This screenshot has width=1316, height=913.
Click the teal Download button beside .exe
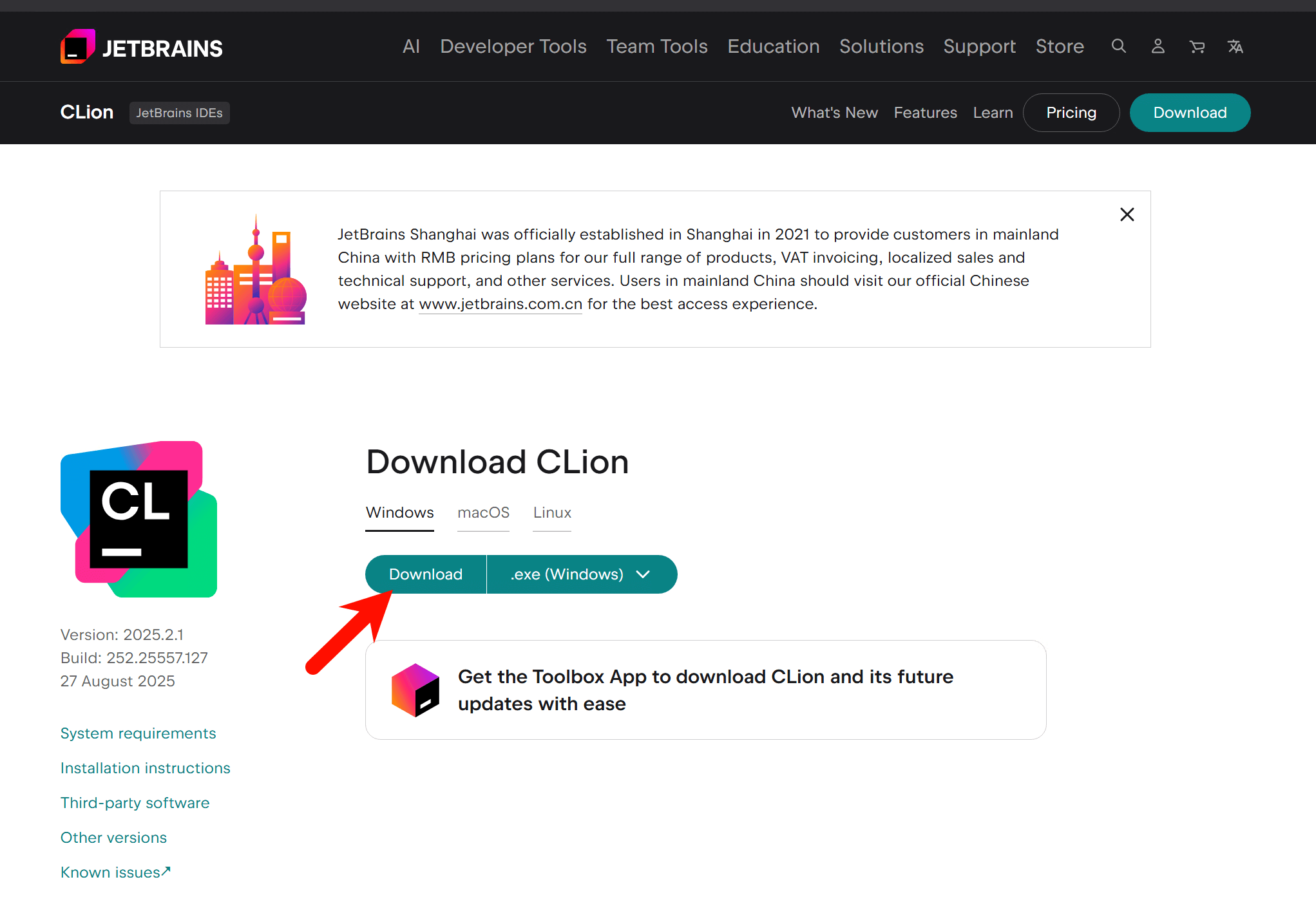pyautogui.click(x=426, y=574)
